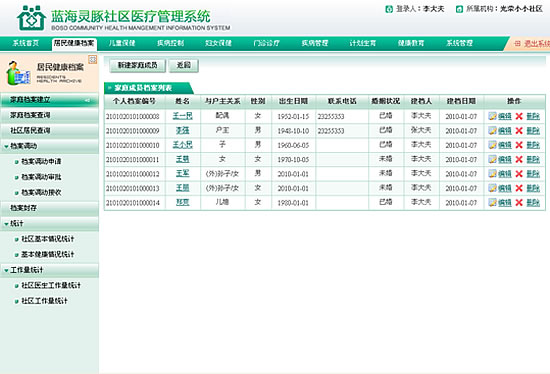Open the 系统管理 tab
This screenshot has width=550, height=374.
point(460,43)
